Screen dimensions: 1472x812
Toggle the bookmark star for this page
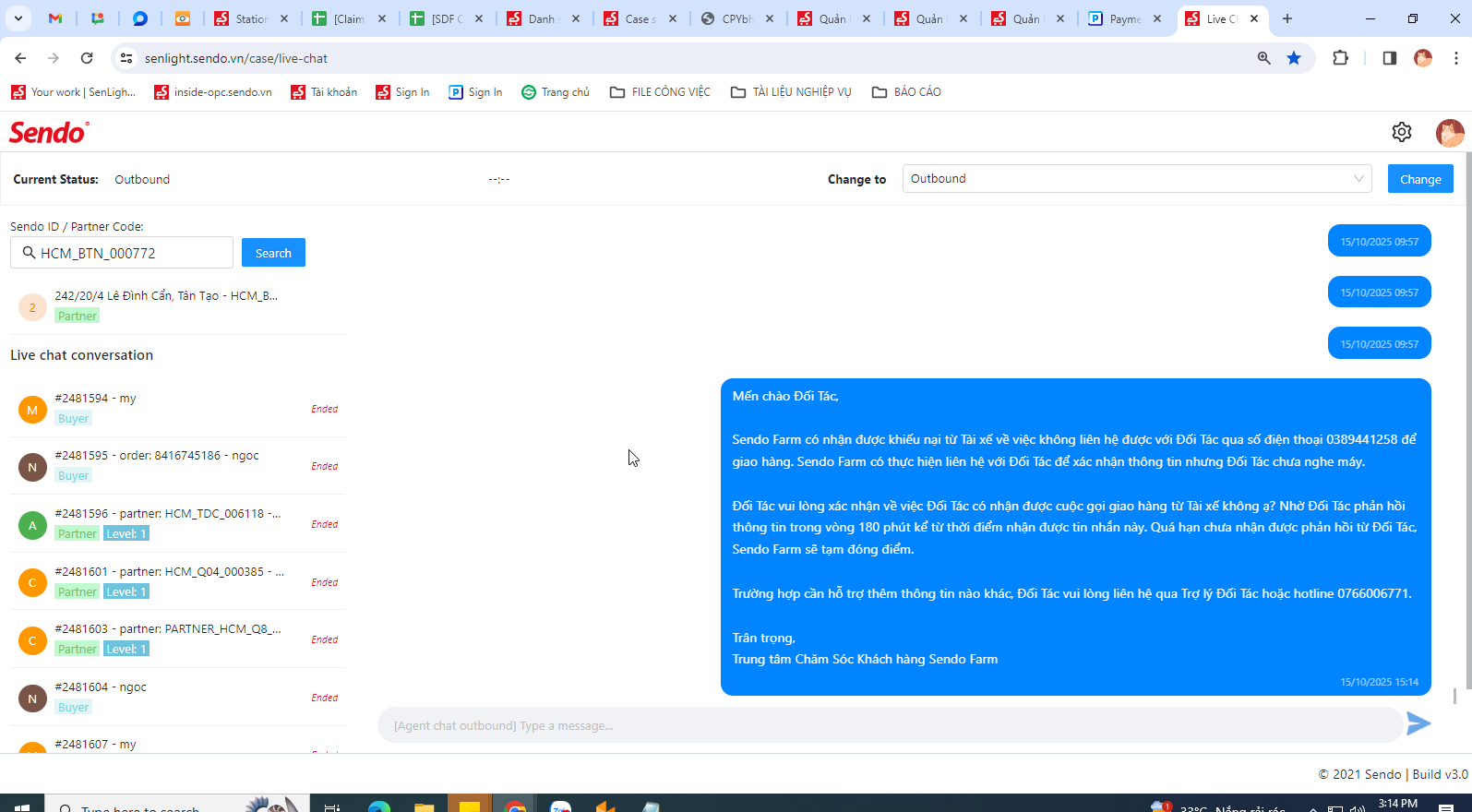1294,58
